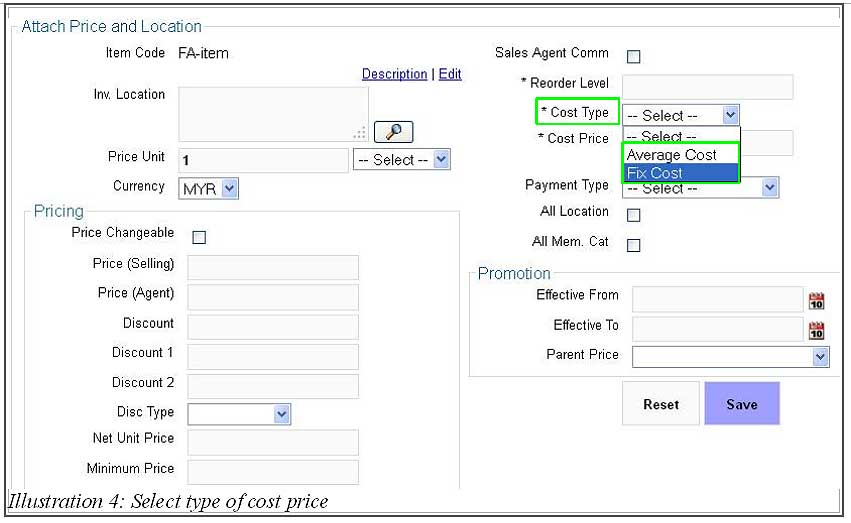Click the Save button

[x=742, y=403]
